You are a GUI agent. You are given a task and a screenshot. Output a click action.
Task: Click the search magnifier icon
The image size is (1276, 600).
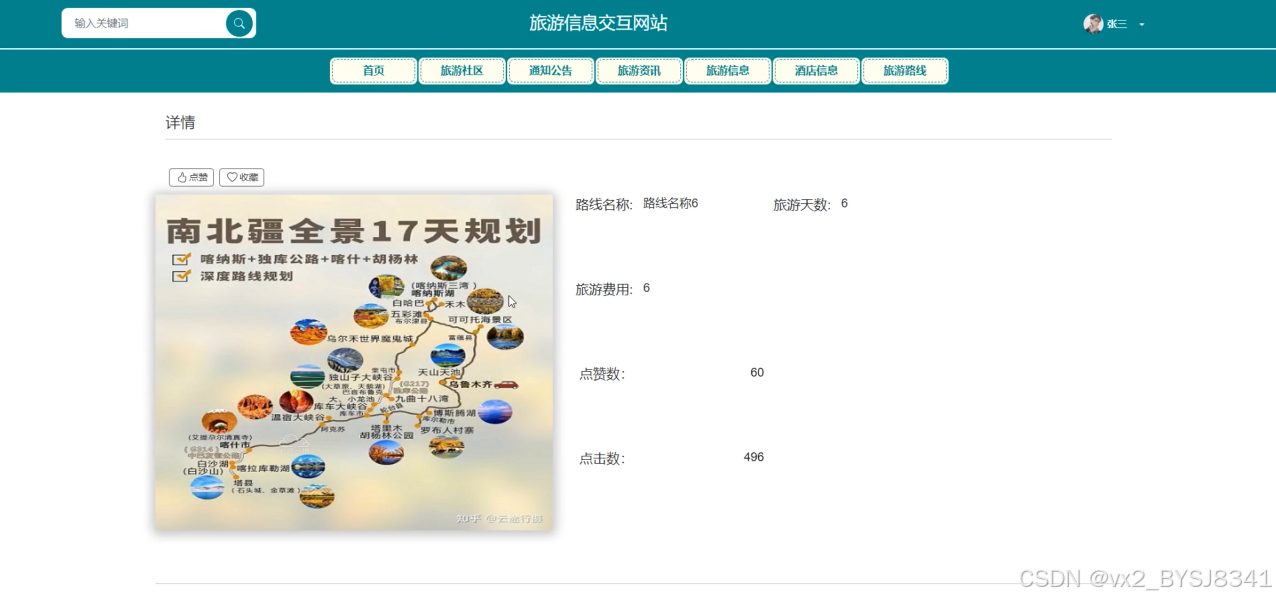click(x=239, y=23)
